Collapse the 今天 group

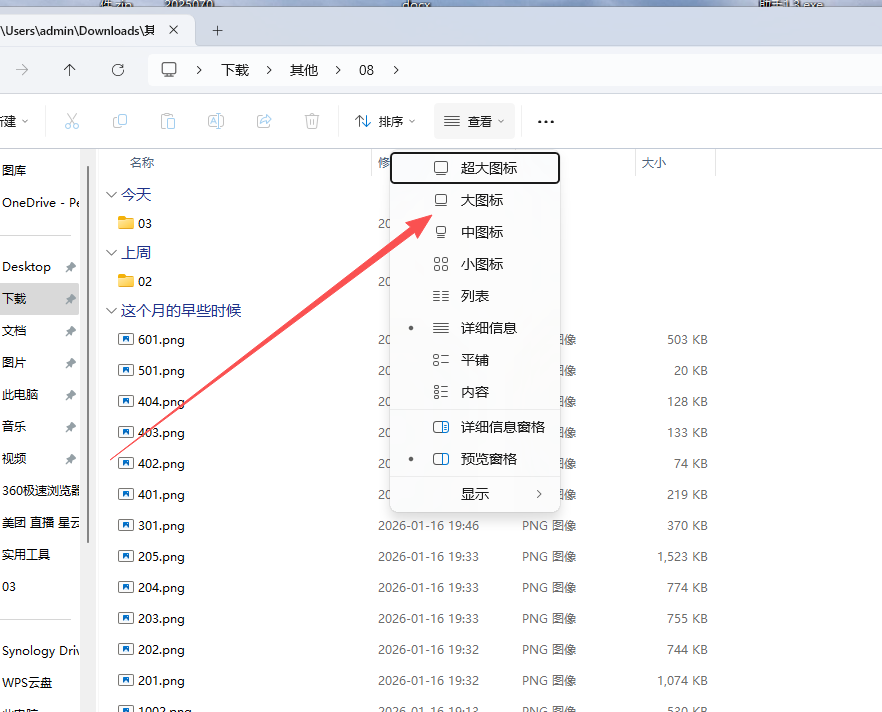coord(111,195)
